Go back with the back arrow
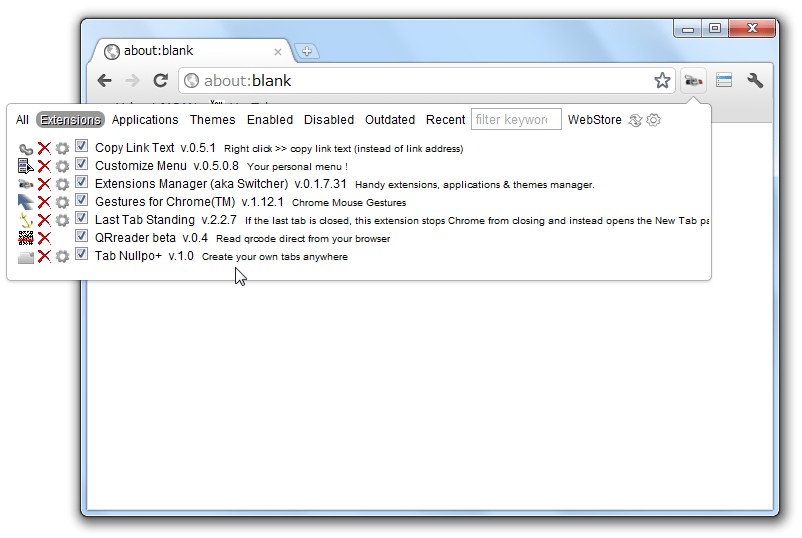The image size is (802, 538). (105, 80)
